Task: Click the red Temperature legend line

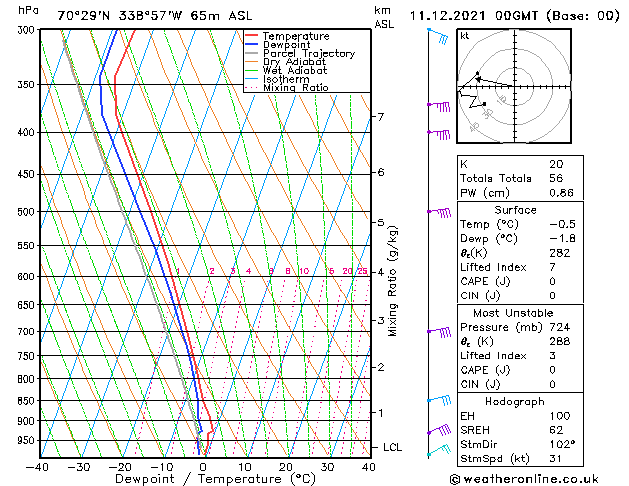Action: click(x=251, y=36)
